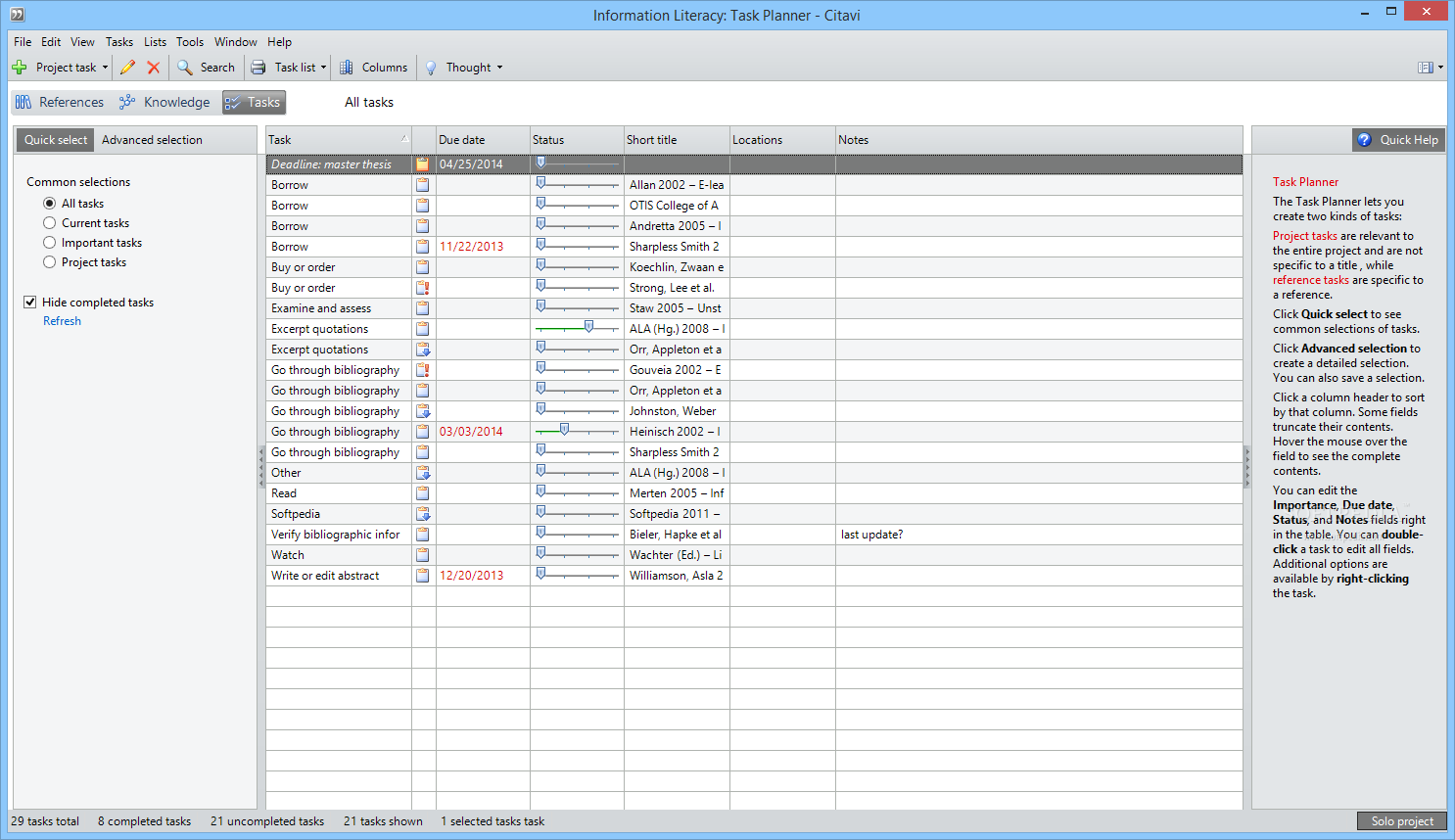The width and height of the screenshot is (1455, 840).
Task: Open the Help menu
Action: [x=279, y=42]
